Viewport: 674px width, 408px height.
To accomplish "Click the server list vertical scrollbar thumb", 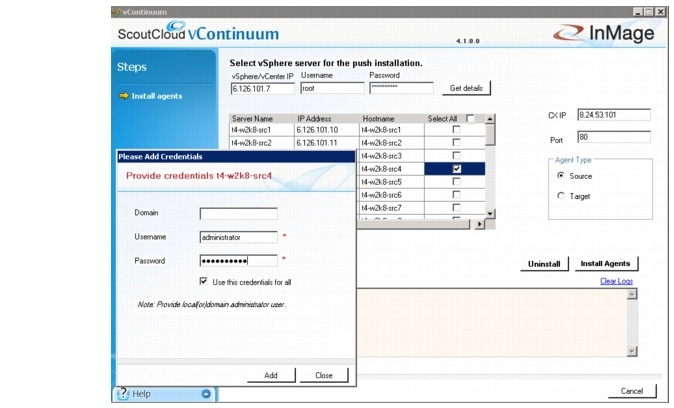I will pyautogui.click(x=490, y=134).
